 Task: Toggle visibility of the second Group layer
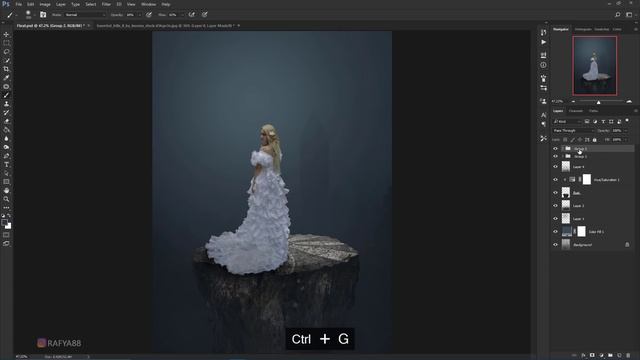click(555, 156)
